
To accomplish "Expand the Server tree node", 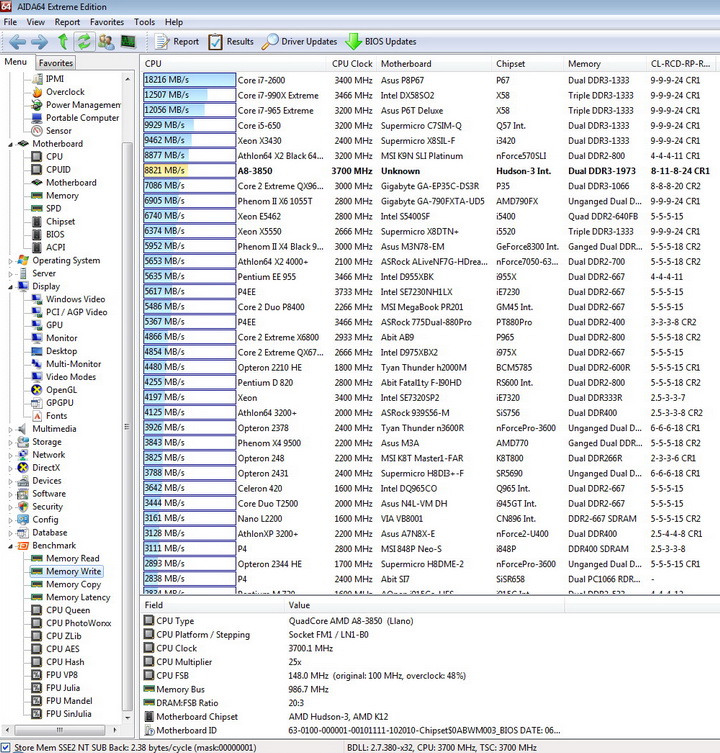I will (11, 274).
